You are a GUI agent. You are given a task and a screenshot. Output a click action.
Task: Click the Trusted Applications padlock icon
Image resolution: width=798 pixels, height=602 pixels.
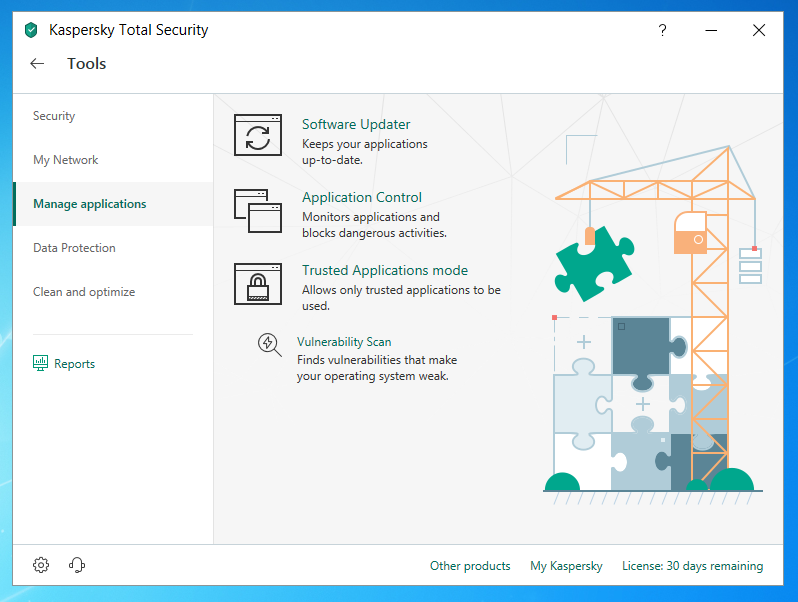point(258,283)
